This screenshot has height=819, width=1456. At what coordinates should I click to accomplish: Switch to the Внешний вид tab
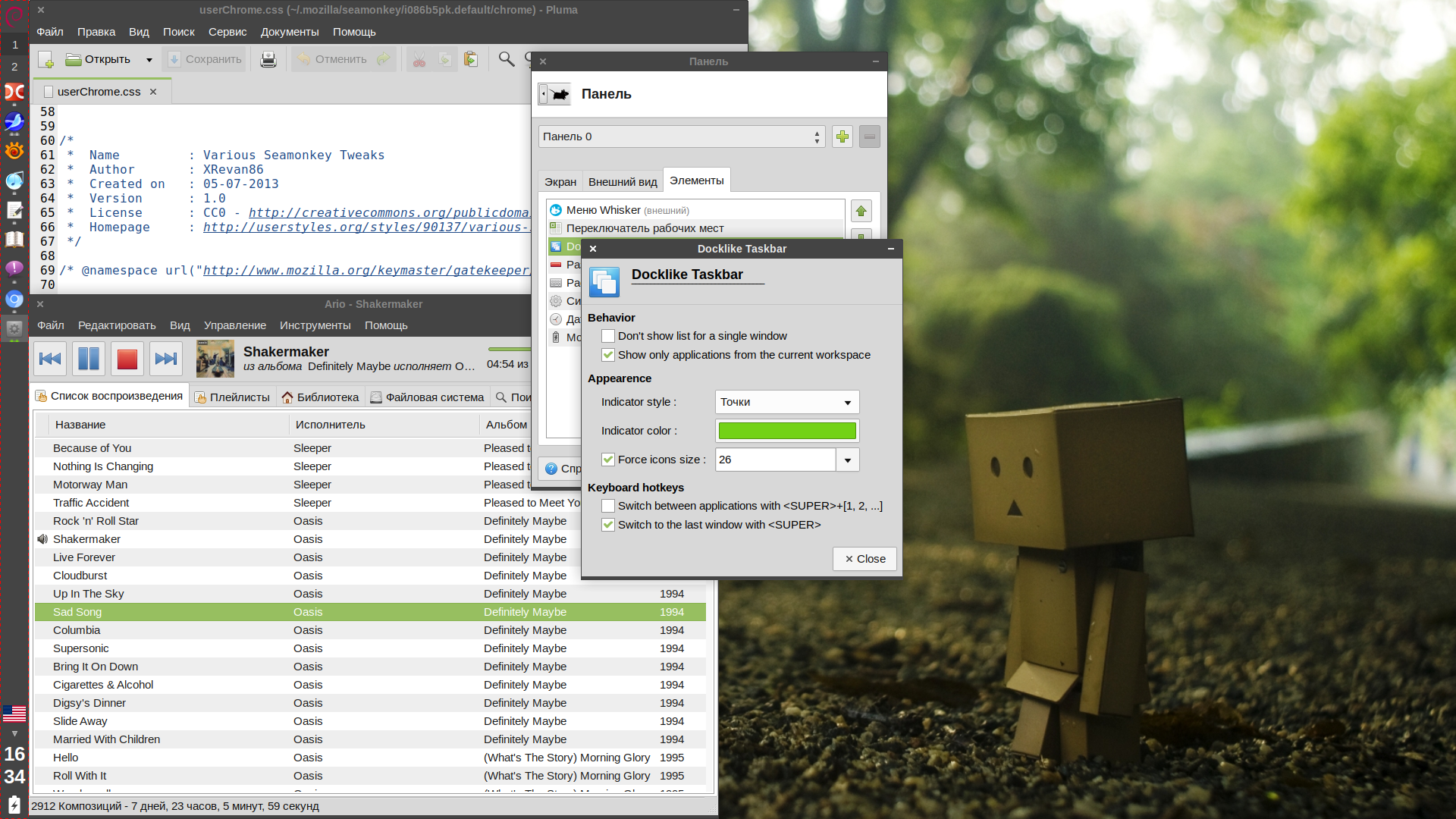tap(623, 182)
